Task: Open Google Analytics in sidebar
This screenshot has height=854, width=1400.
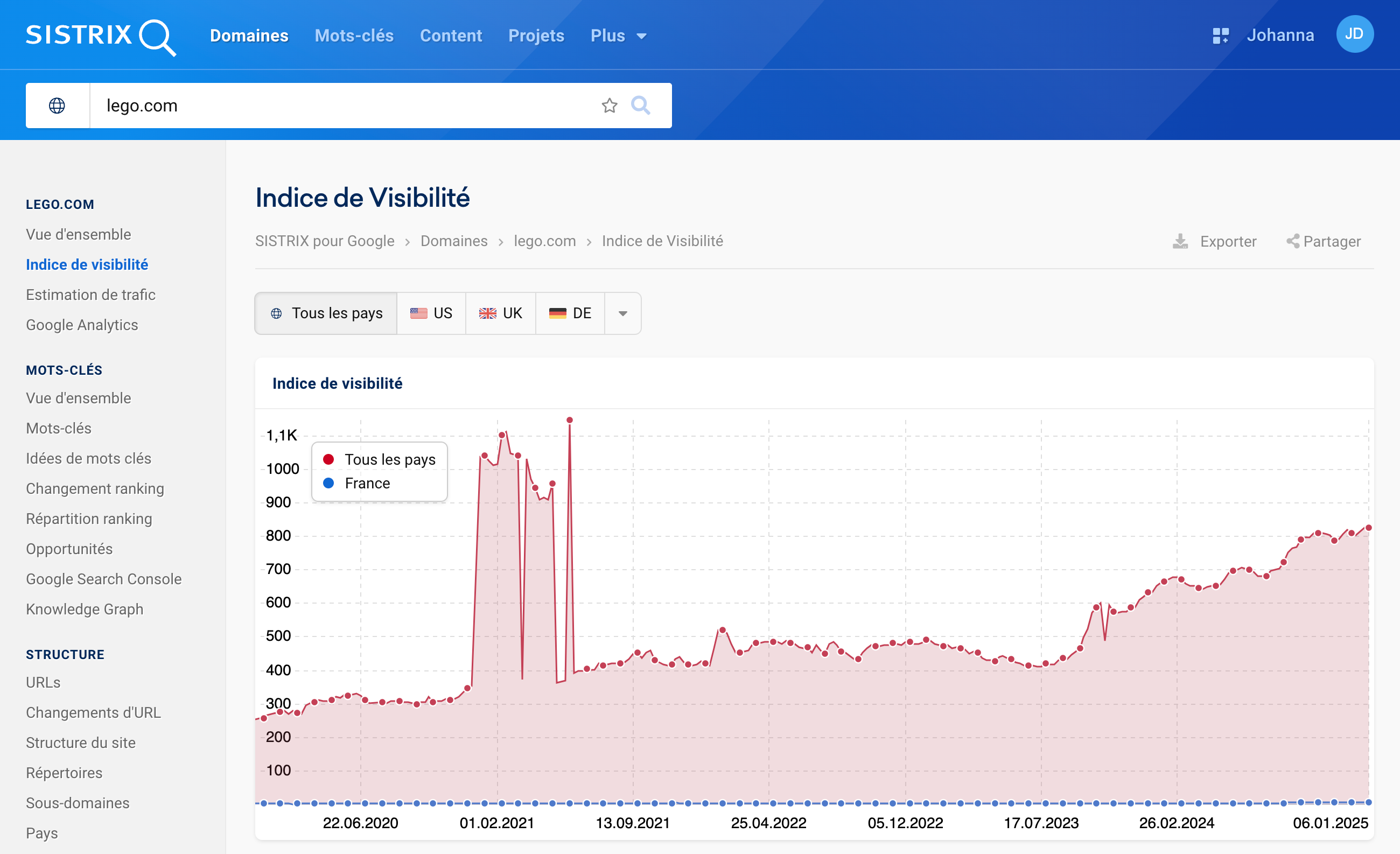Action: click(82, 325)
